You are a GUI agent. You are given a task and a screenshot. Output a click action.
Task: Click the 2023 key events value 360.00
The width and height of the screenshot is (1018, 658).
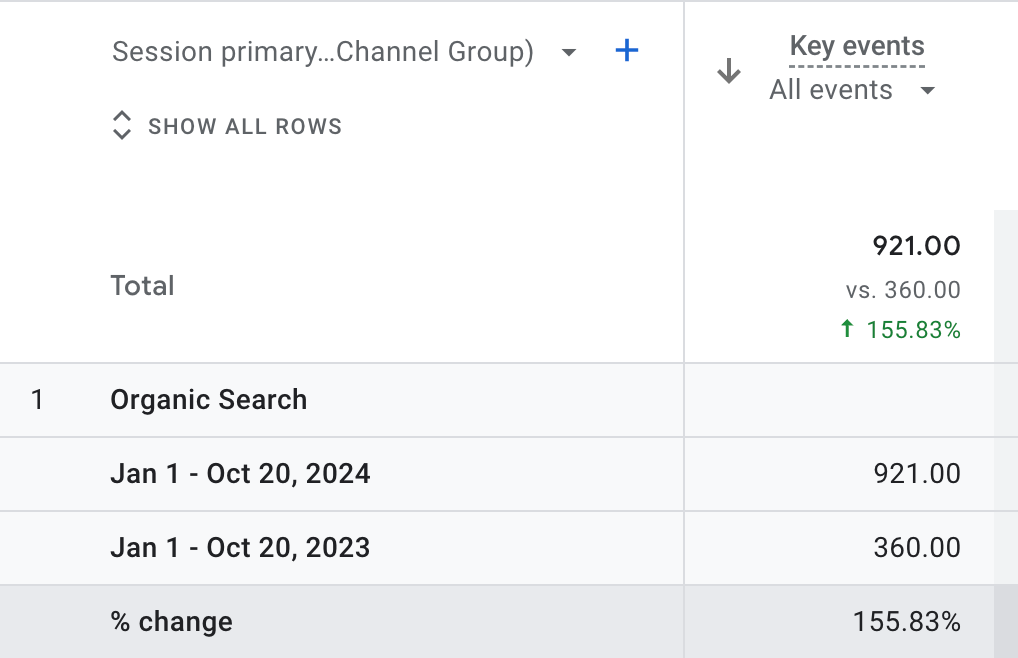click(x=917, y=548)
